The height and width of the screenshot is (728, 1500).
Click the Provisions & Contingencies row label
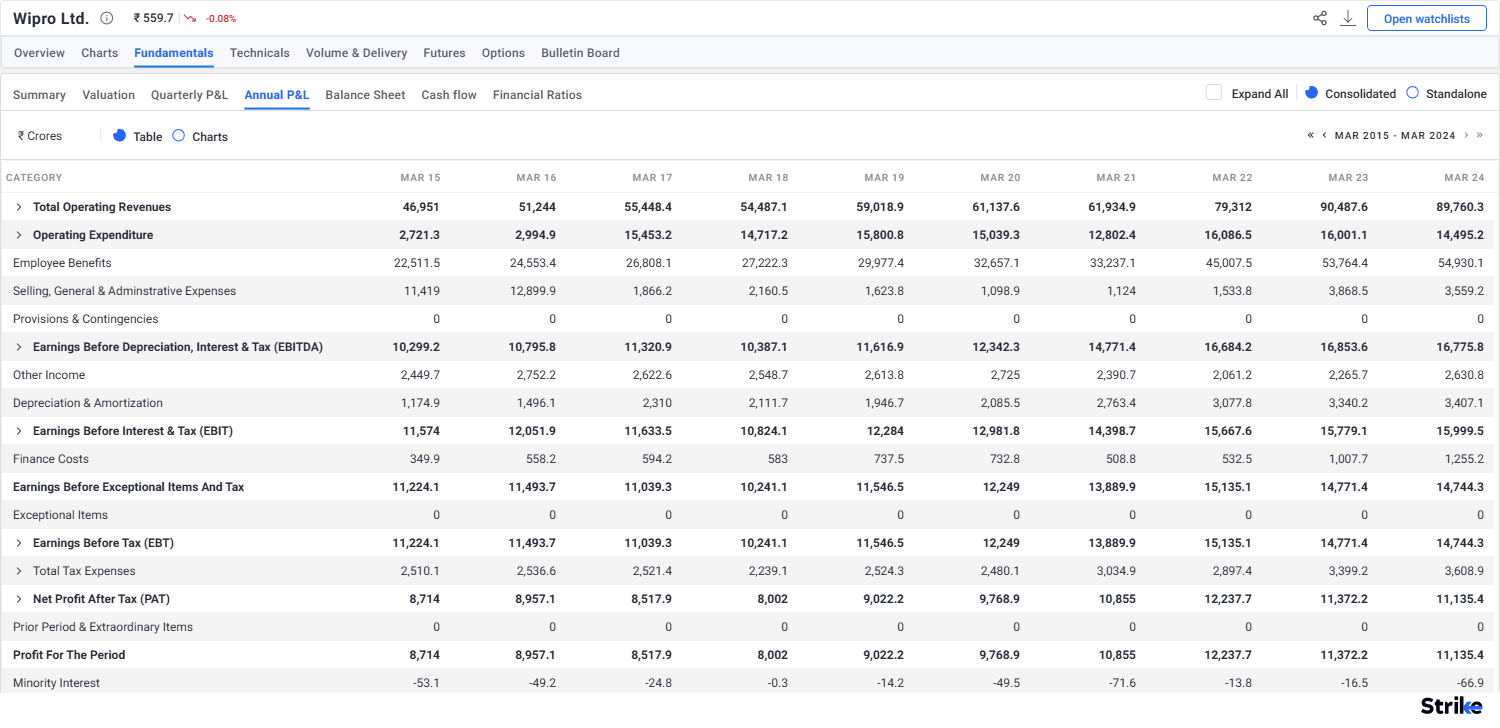[x=86, y=319]
